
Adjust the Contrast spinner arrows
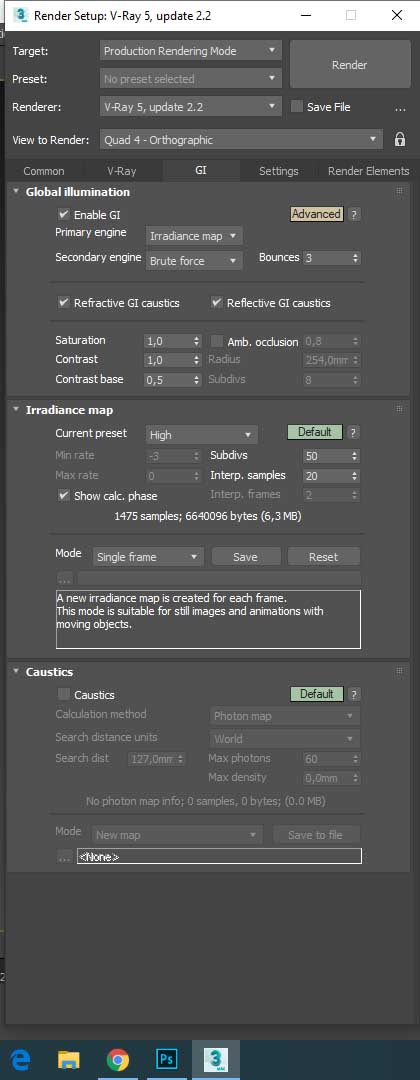pos(196,360)
